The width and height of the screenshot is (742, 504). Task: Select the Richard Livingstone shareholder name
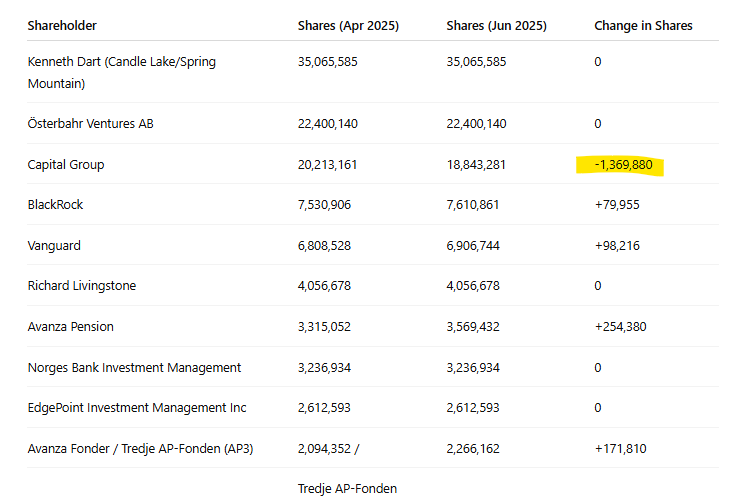[x=82, y=286]
